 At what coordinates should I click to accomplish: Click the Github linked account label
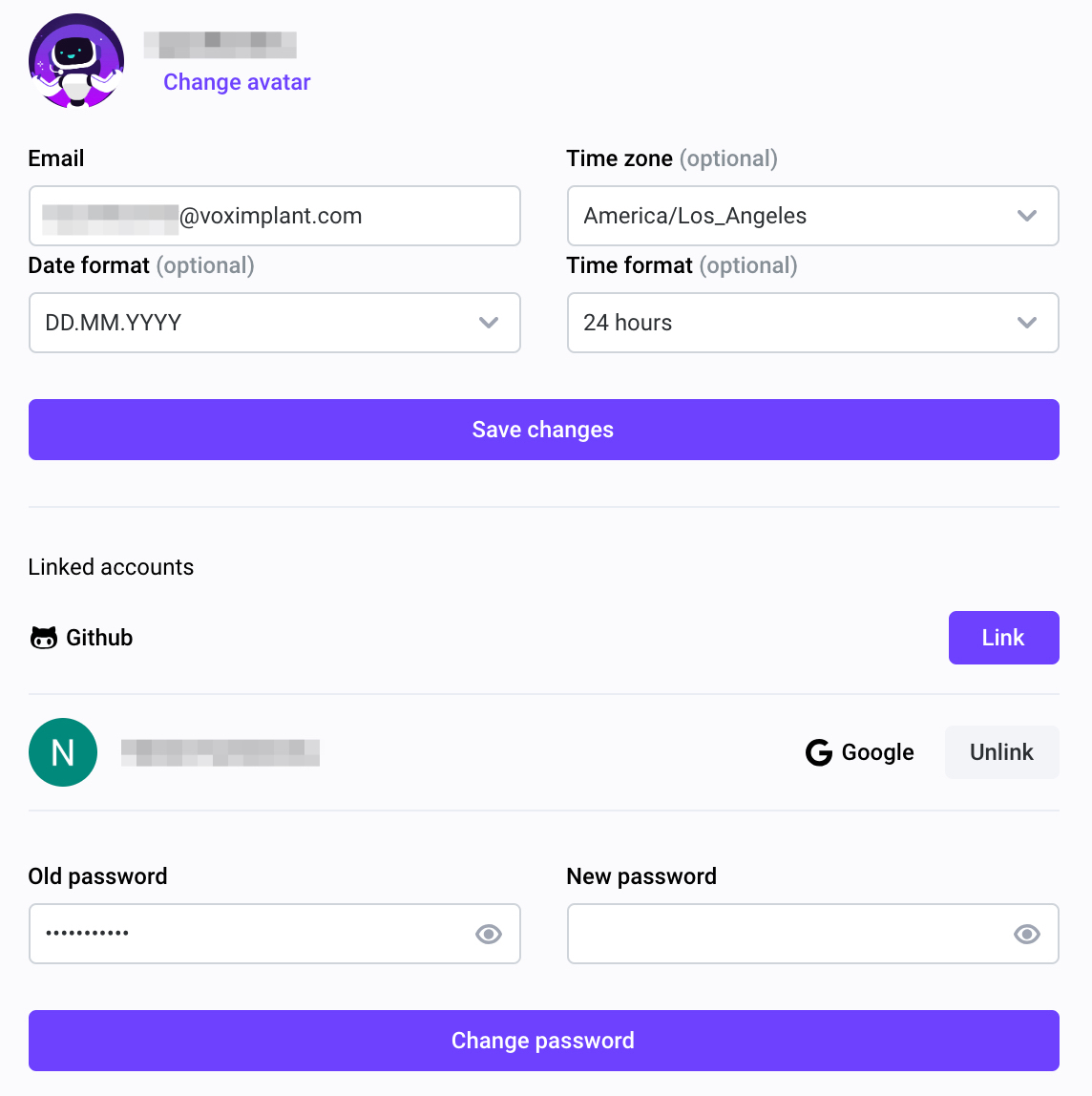pos(99,638)
